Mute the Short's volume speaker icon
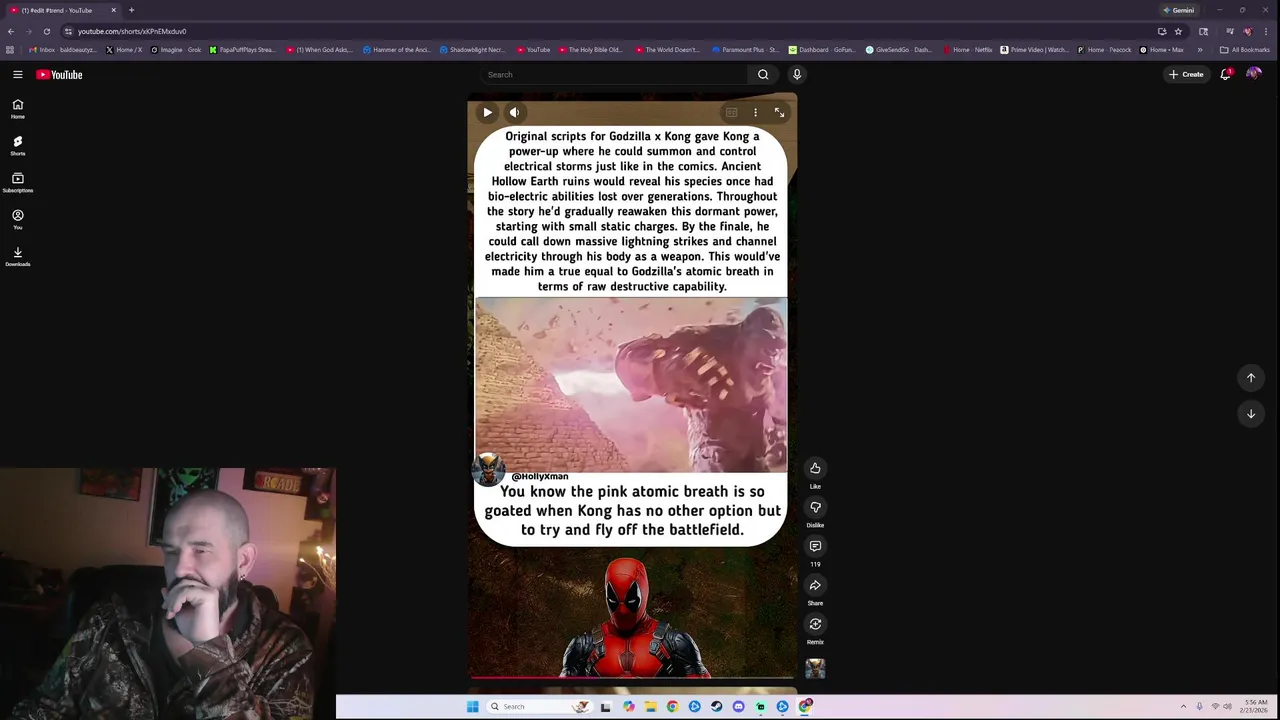Viewport: 1280px width, 720px height. point(514,113)
